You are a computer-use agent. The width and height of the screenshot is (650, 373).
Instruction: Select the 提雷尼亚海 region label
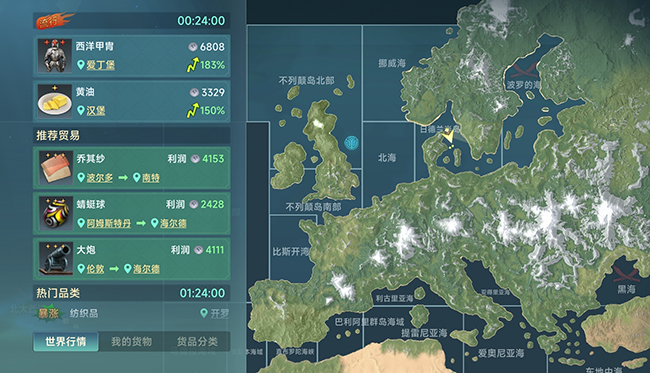tap(424, 333)
